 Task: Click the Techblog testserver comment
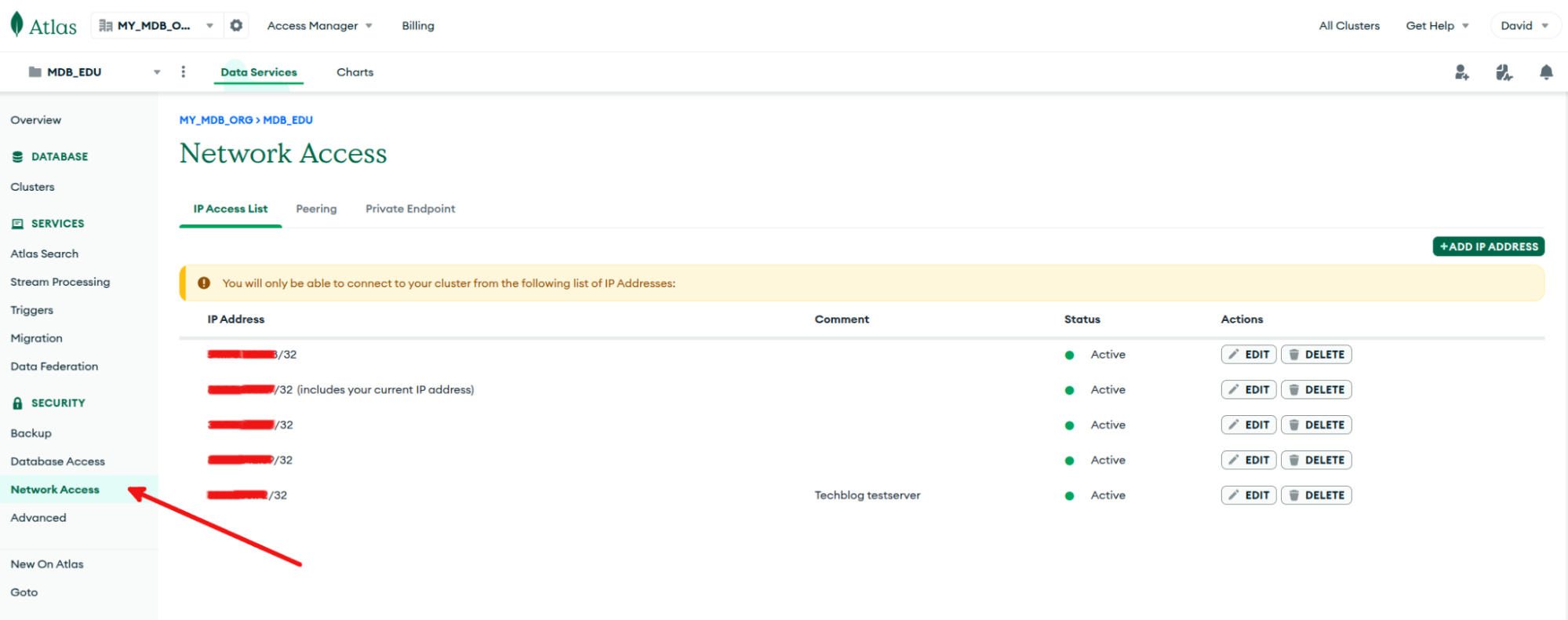(868, 496)
